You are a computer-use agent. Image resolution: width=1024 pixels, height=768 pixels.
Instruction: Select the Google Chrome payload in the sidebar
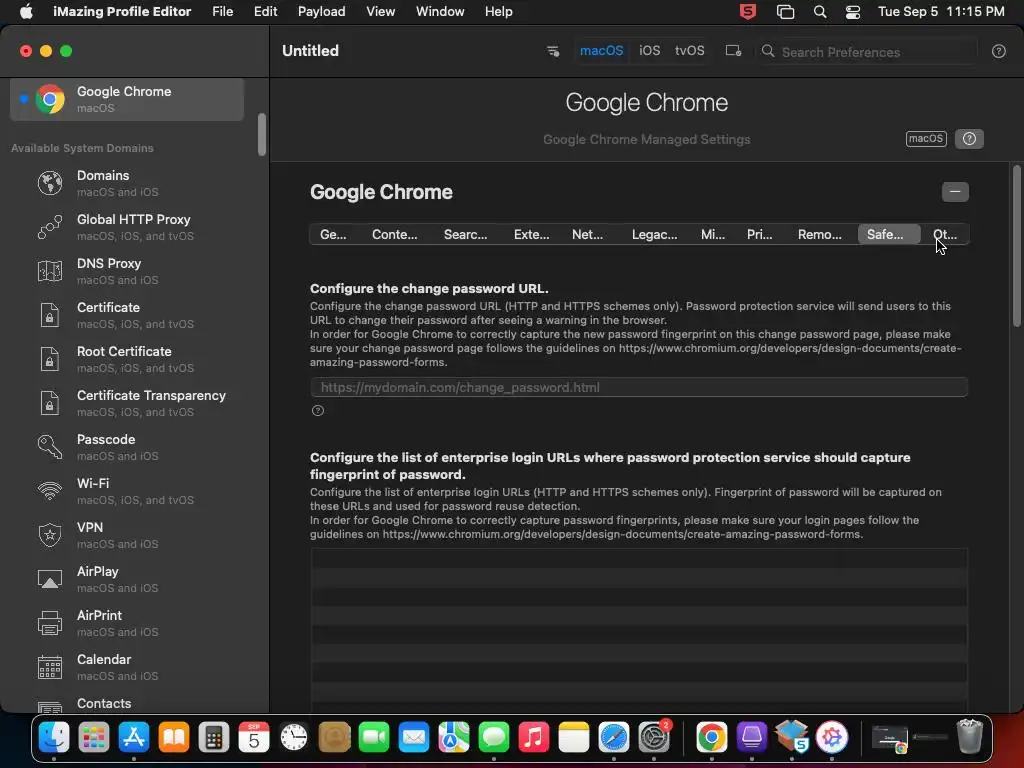point(127,99)
